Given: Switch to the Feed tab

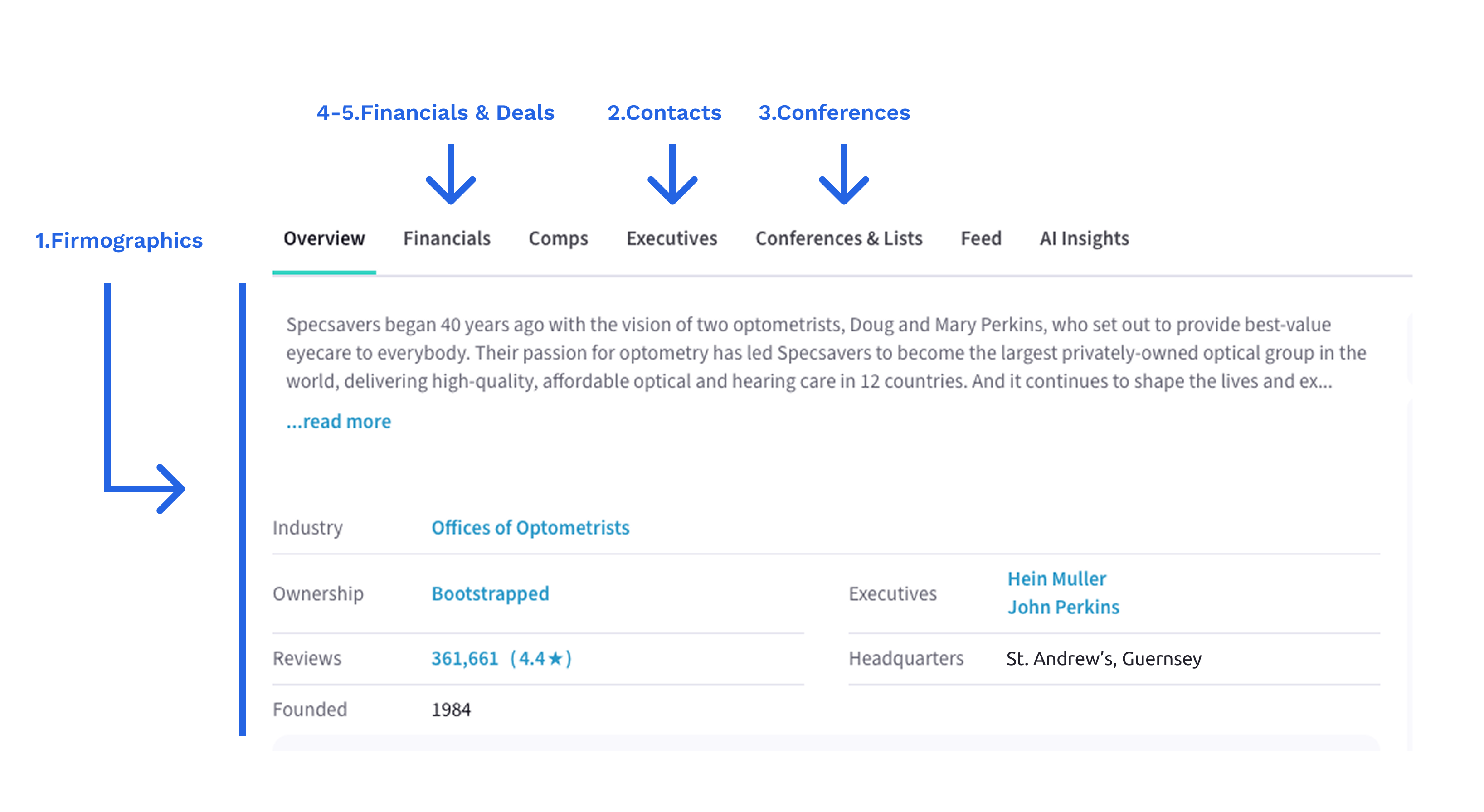Looking at the screenshot, I should point(981,238).
